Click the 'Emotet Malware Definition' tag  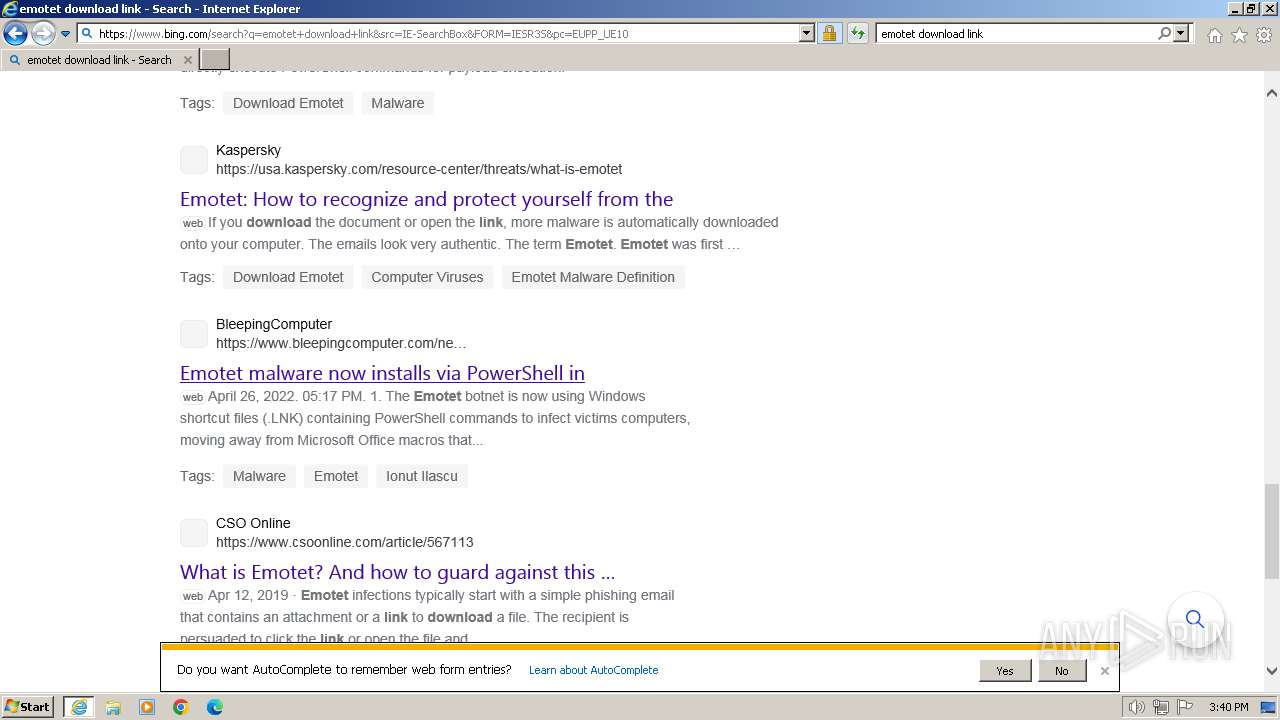click(x=593, y=277)
